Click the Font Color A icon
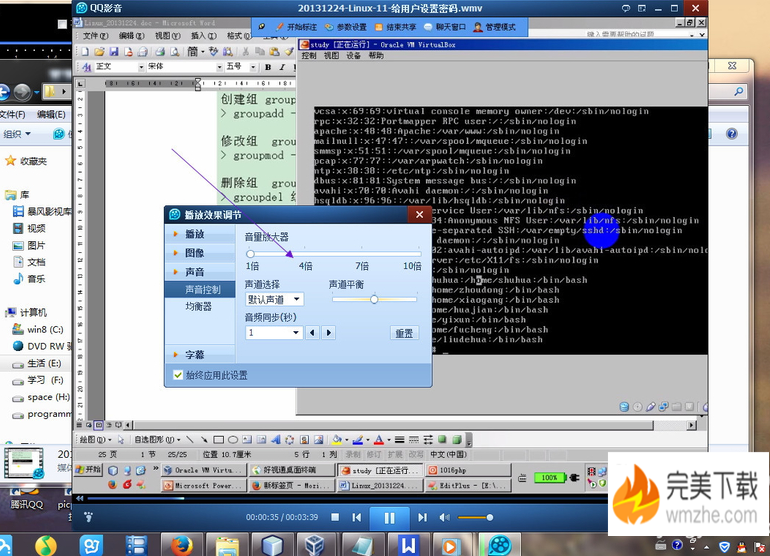The height and width of the screenshot is (556, 770). 379,440
